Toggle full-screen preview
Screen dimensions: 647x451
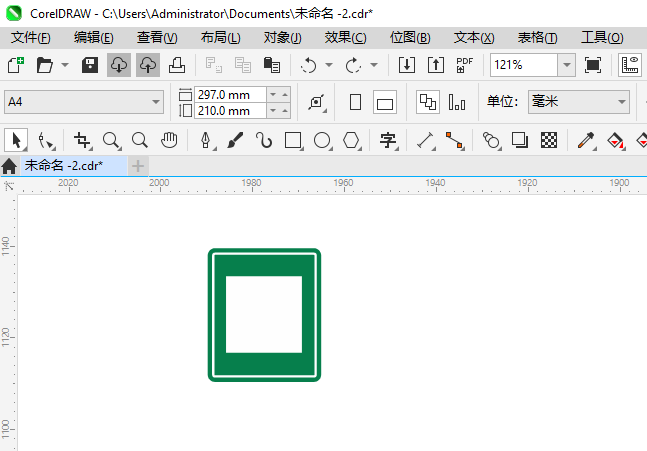point(593,65)
